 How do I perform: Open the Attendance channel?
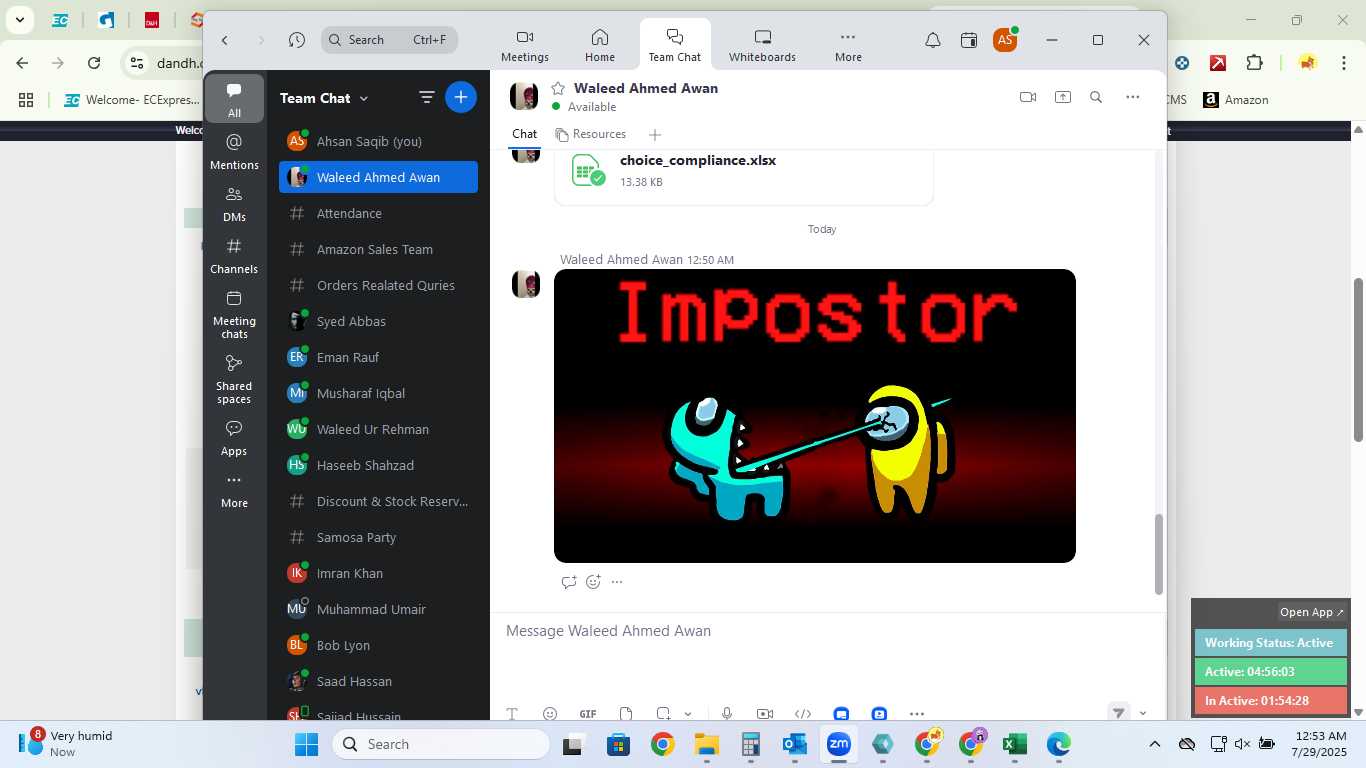pyautogui.click(x=378, y=213)
